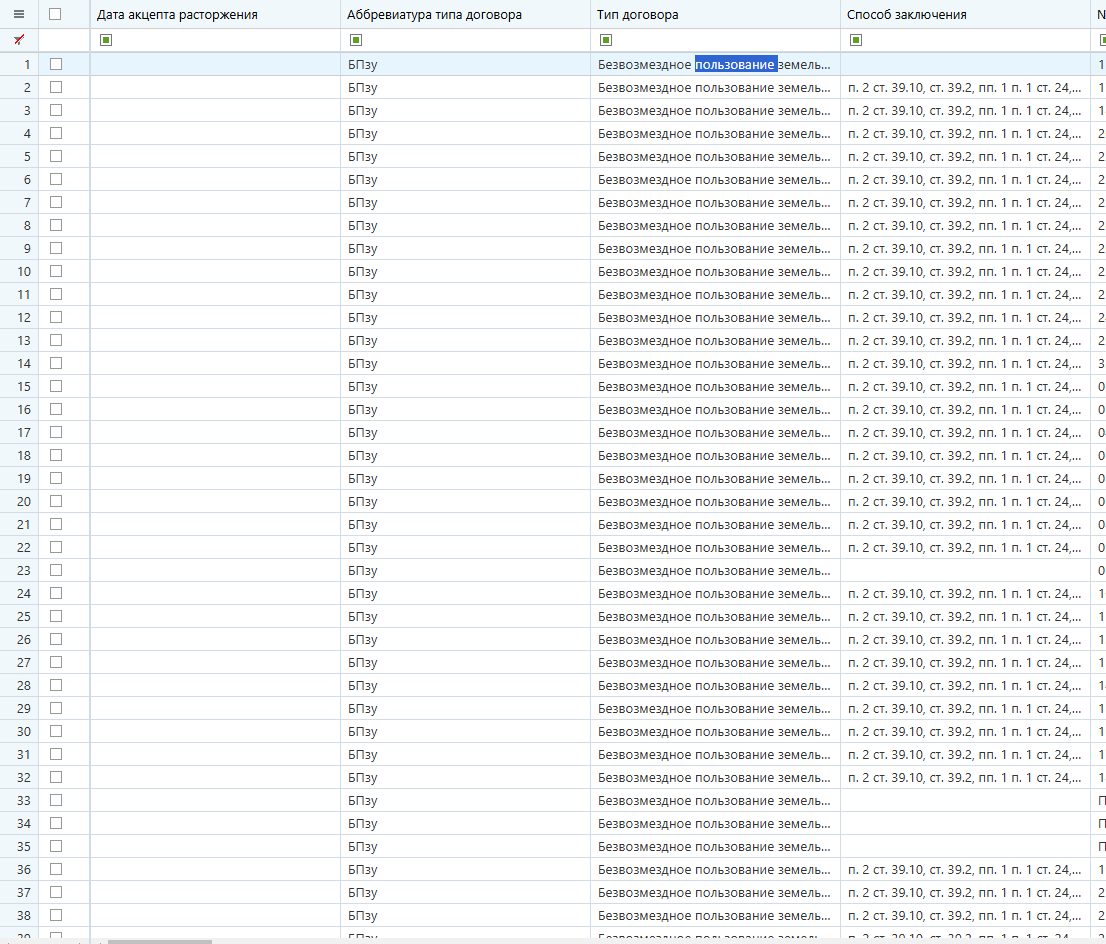This screenshot has height=944, width=1106.
Task: Click Способ заключения cell in row 2
Action: click(965, 87)
